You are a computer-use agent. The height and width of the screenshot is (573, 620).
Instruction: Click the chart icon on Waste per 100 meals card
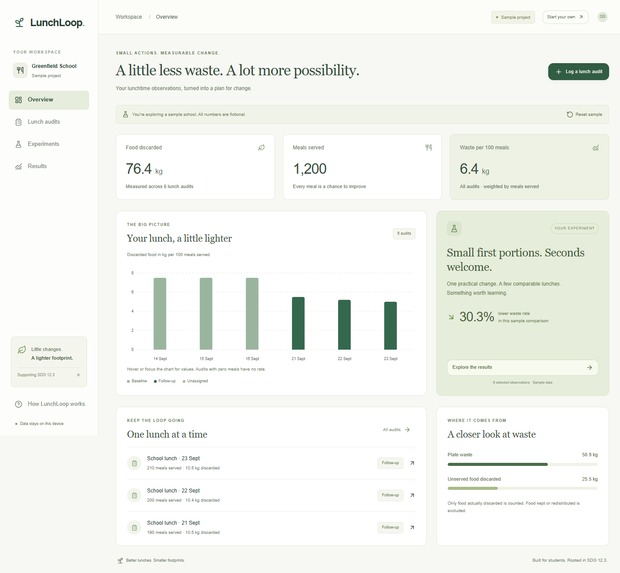coord(595,148)
